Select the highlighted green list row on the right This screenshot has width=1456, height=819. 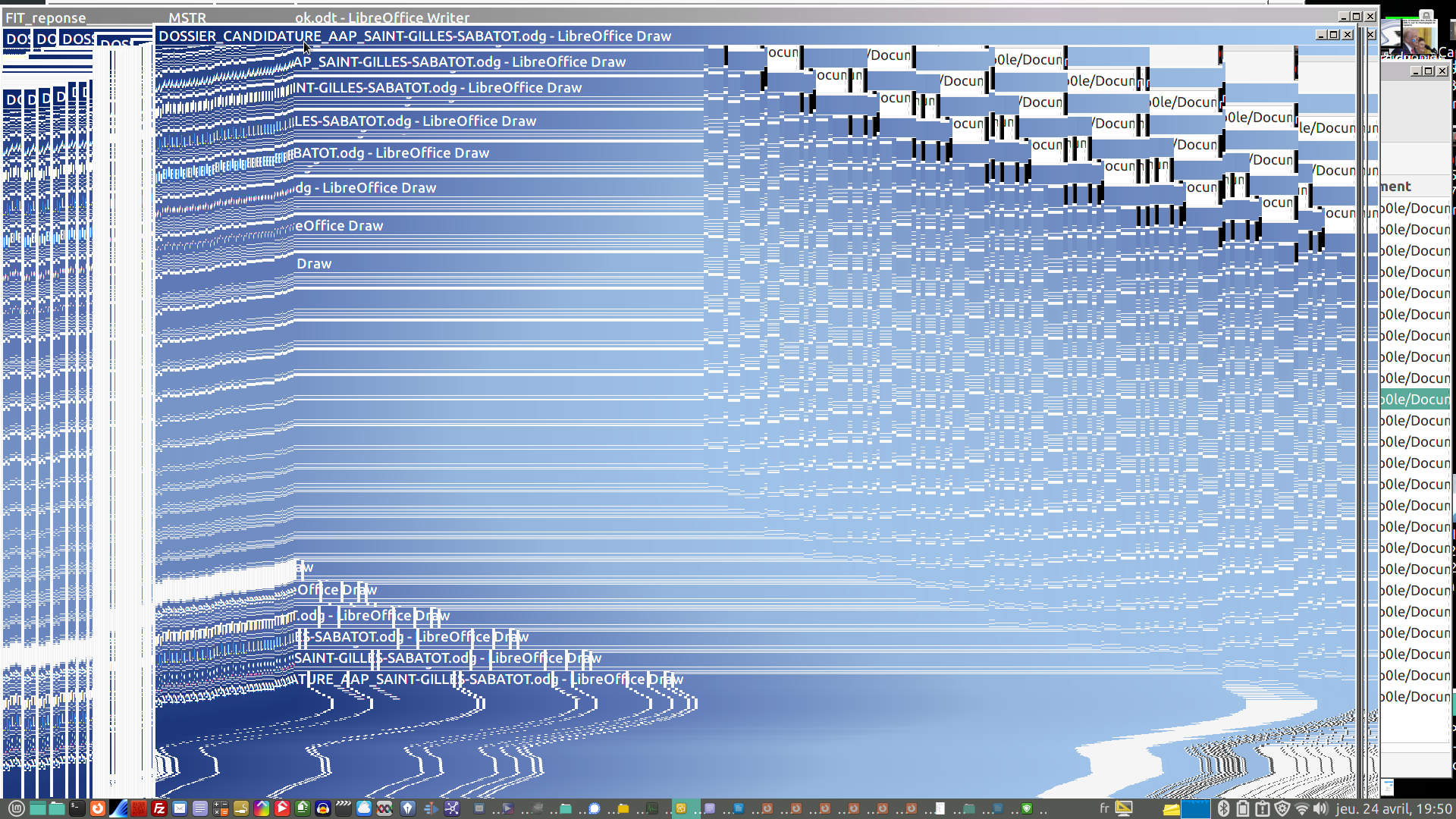1415,399
